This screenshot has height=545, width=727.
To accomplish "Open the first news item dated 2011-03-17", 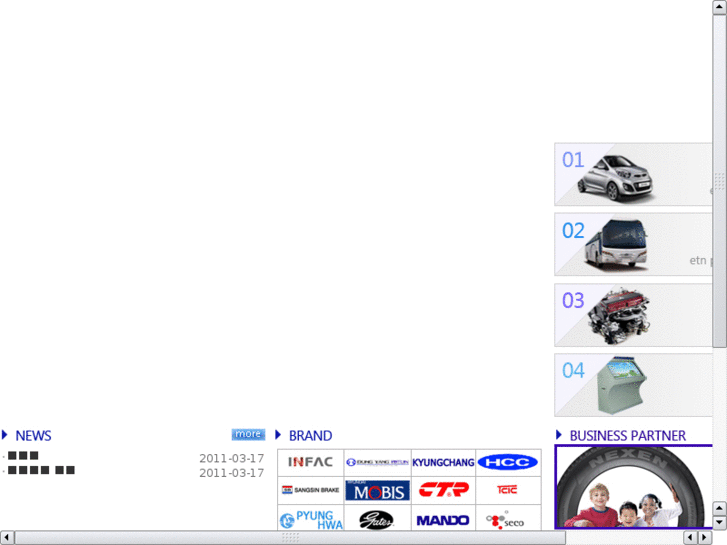I will coord(23,456).
